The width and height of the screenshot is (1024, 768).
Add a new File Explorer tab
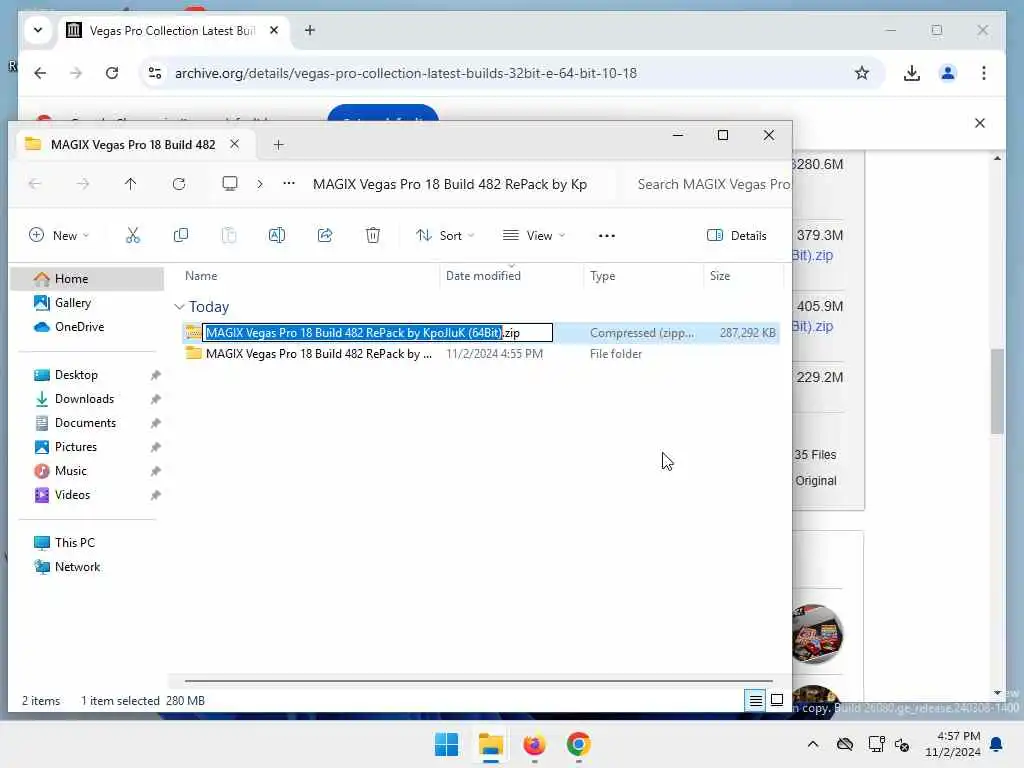tap(278, 145)
